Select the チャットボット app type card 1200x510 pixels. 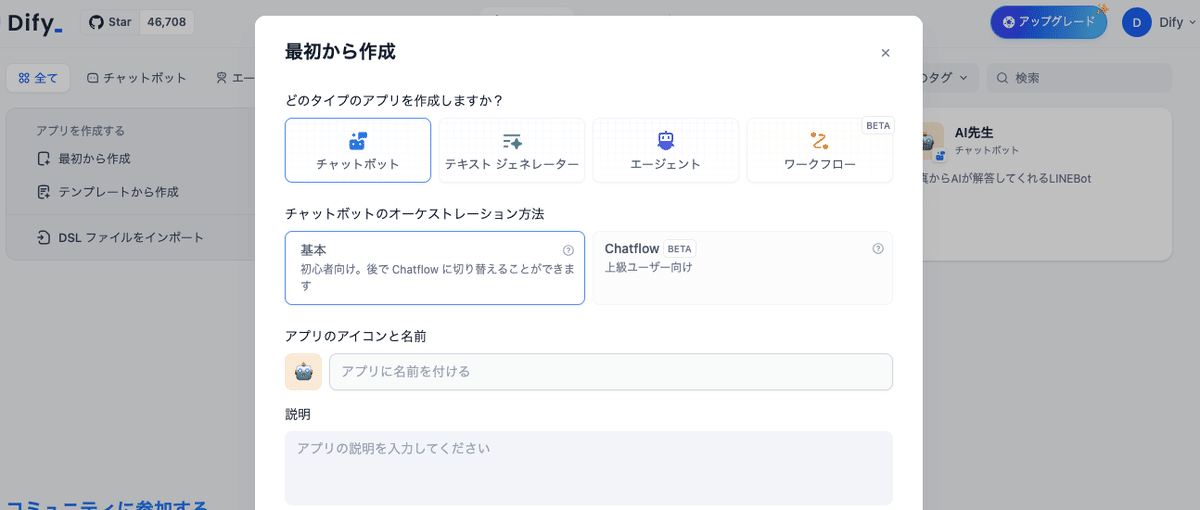[x=358, y=150]
